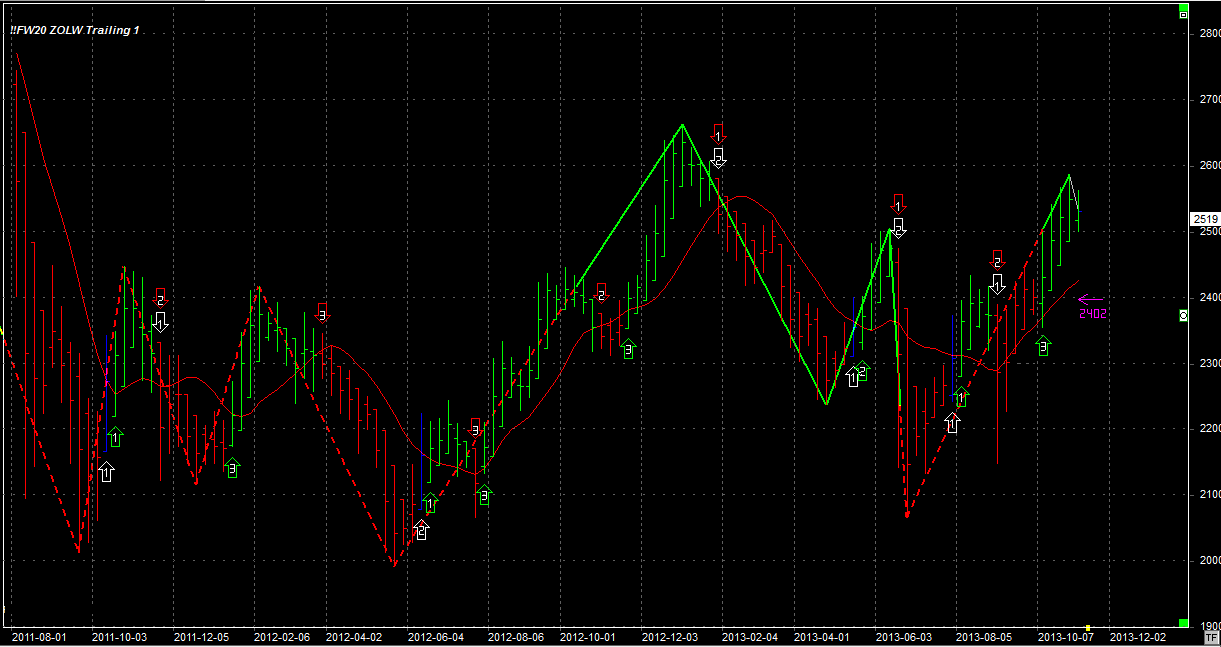Click the white up arrow near 2011-10-03
1221x647 pixels.
106,472
